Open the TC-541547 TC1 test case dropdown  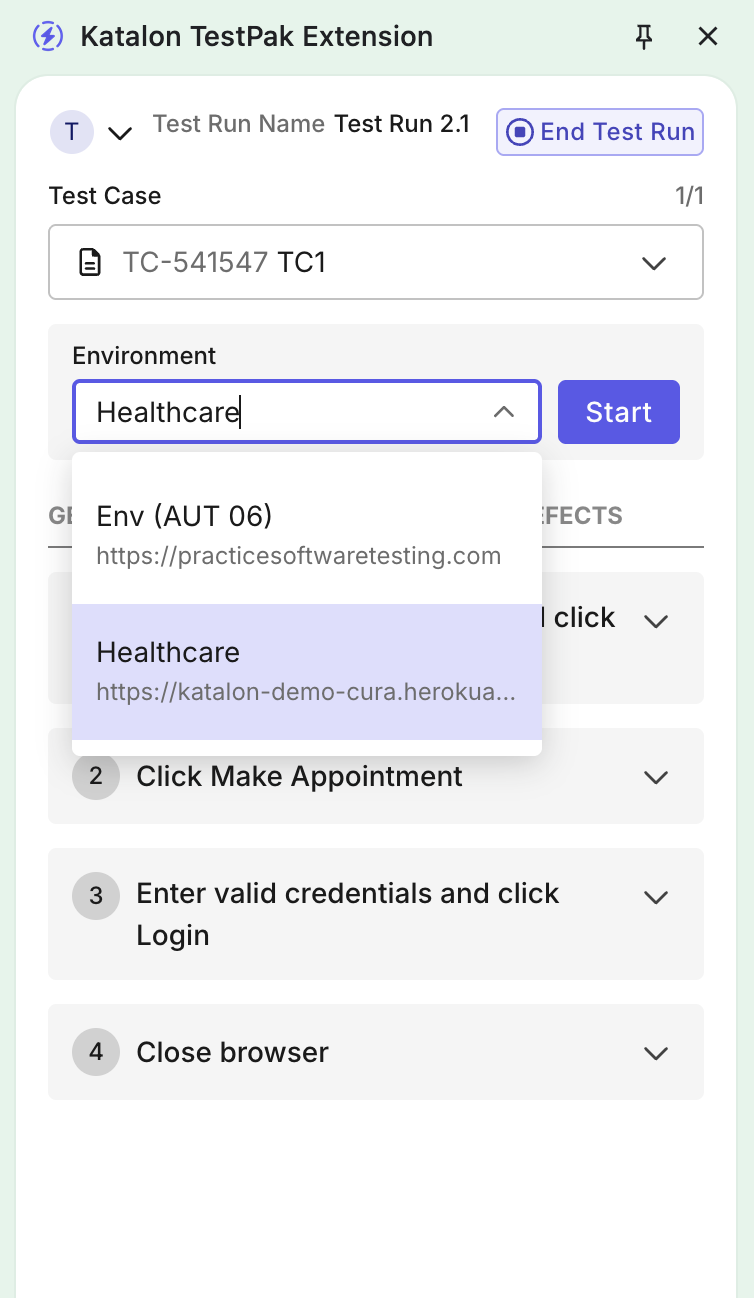tap(654, 263)
